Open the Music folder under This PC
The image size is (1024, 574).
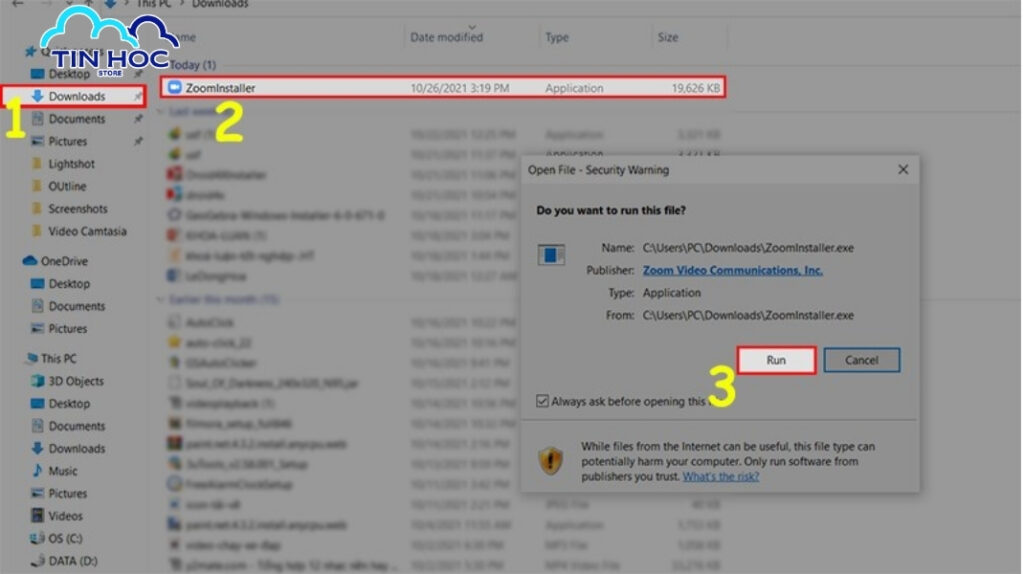tap(62, 471)
